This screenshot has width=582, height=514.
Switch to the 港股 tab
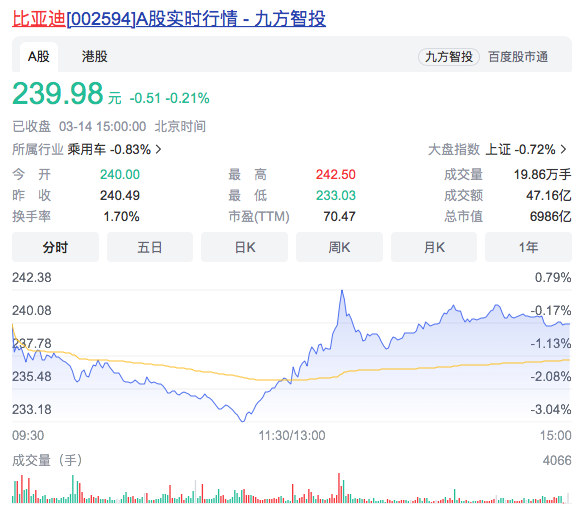[95, 57]
